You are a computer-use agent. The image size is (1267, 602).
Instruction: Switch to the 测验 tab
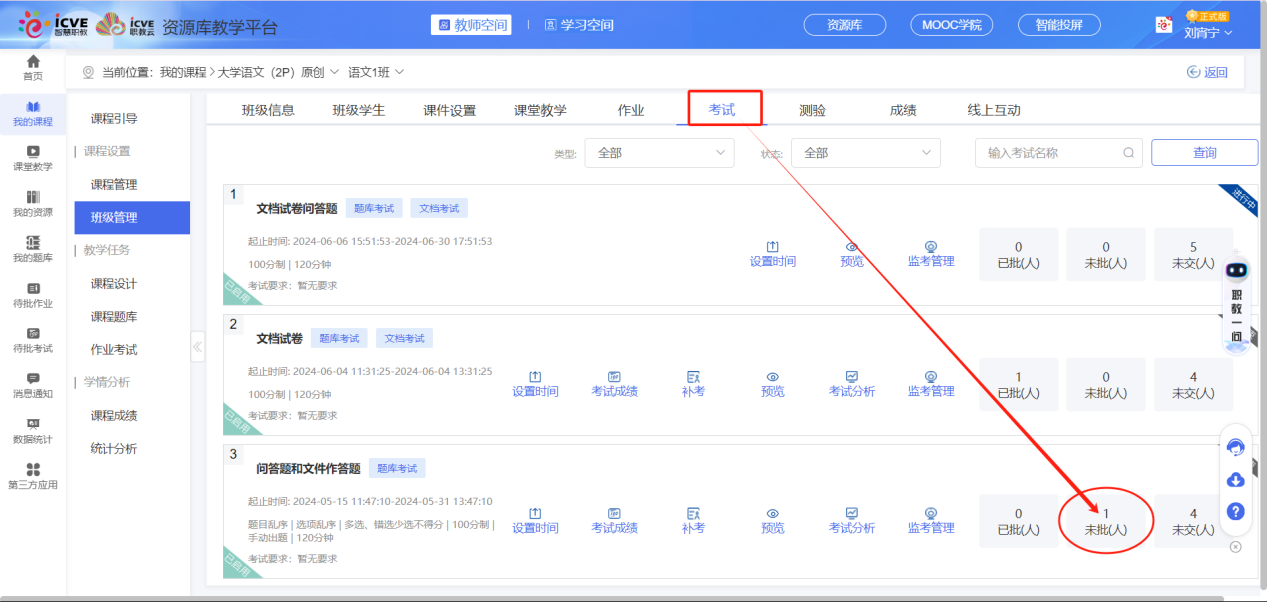[812, 110]
